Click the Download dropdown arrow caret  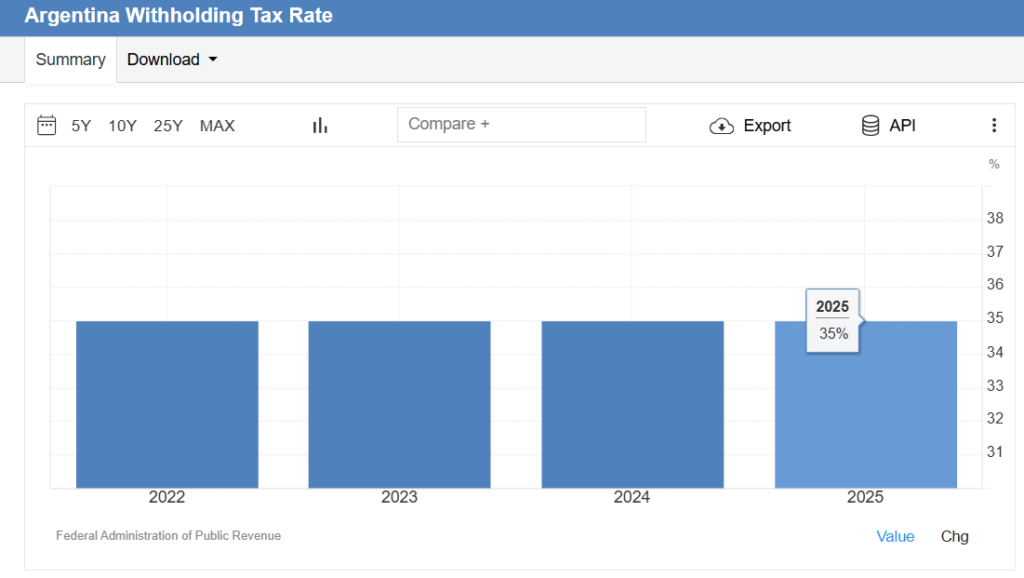tap(212, 60)
